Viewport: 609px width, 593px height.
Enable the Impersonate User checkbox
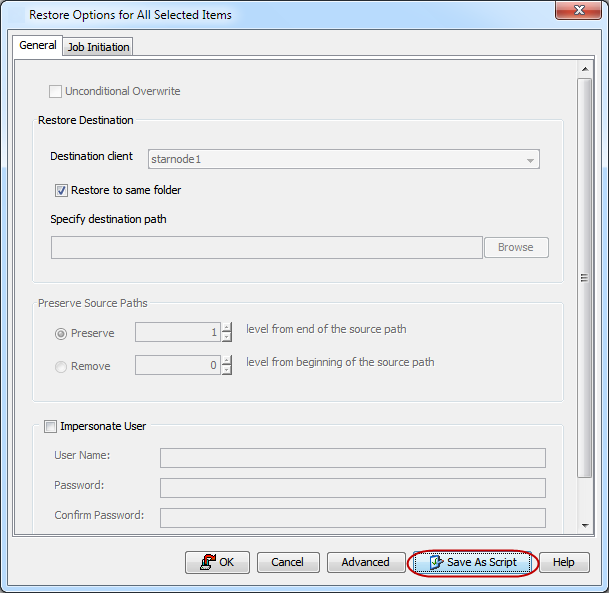pos(51,426)
